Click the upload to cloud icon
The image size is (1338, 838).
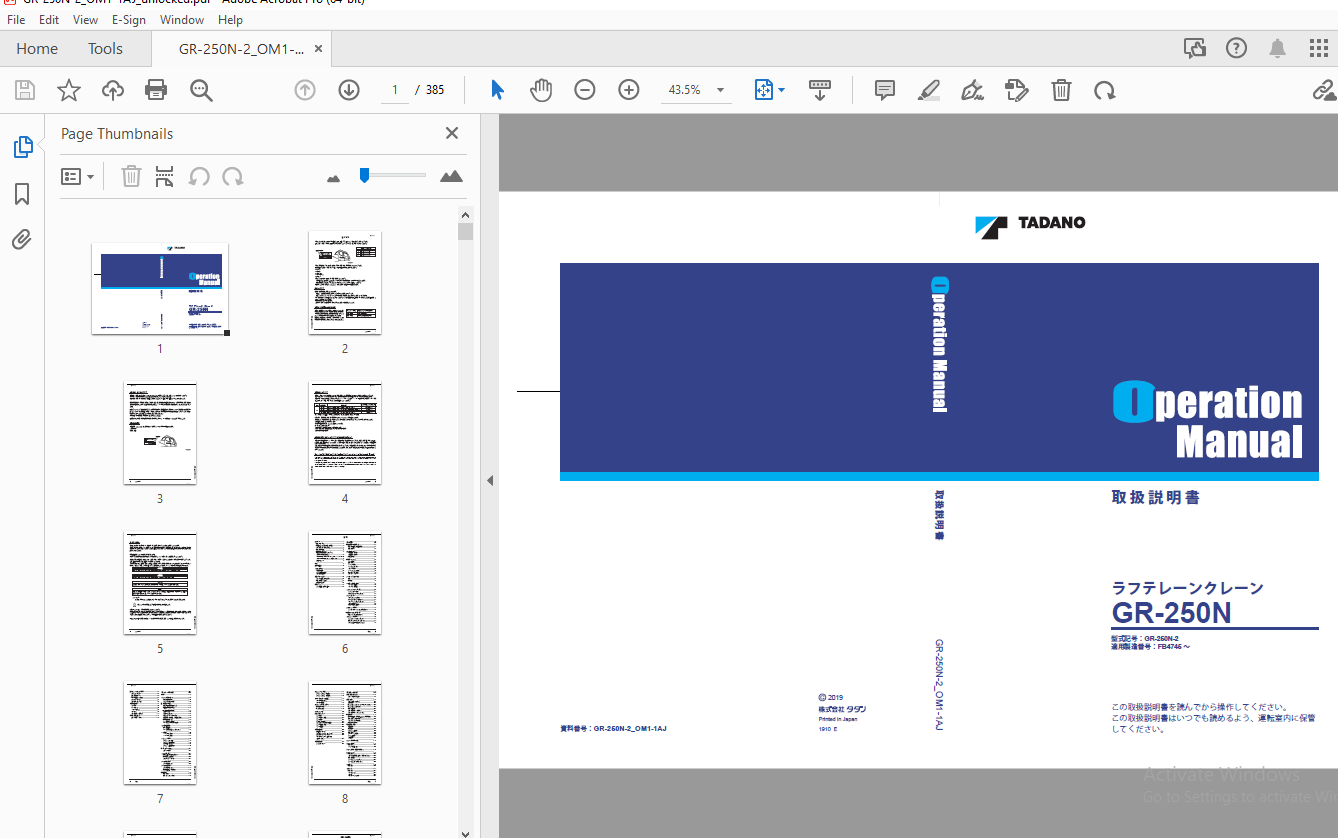pyautogui.click(x=113, y=91)
